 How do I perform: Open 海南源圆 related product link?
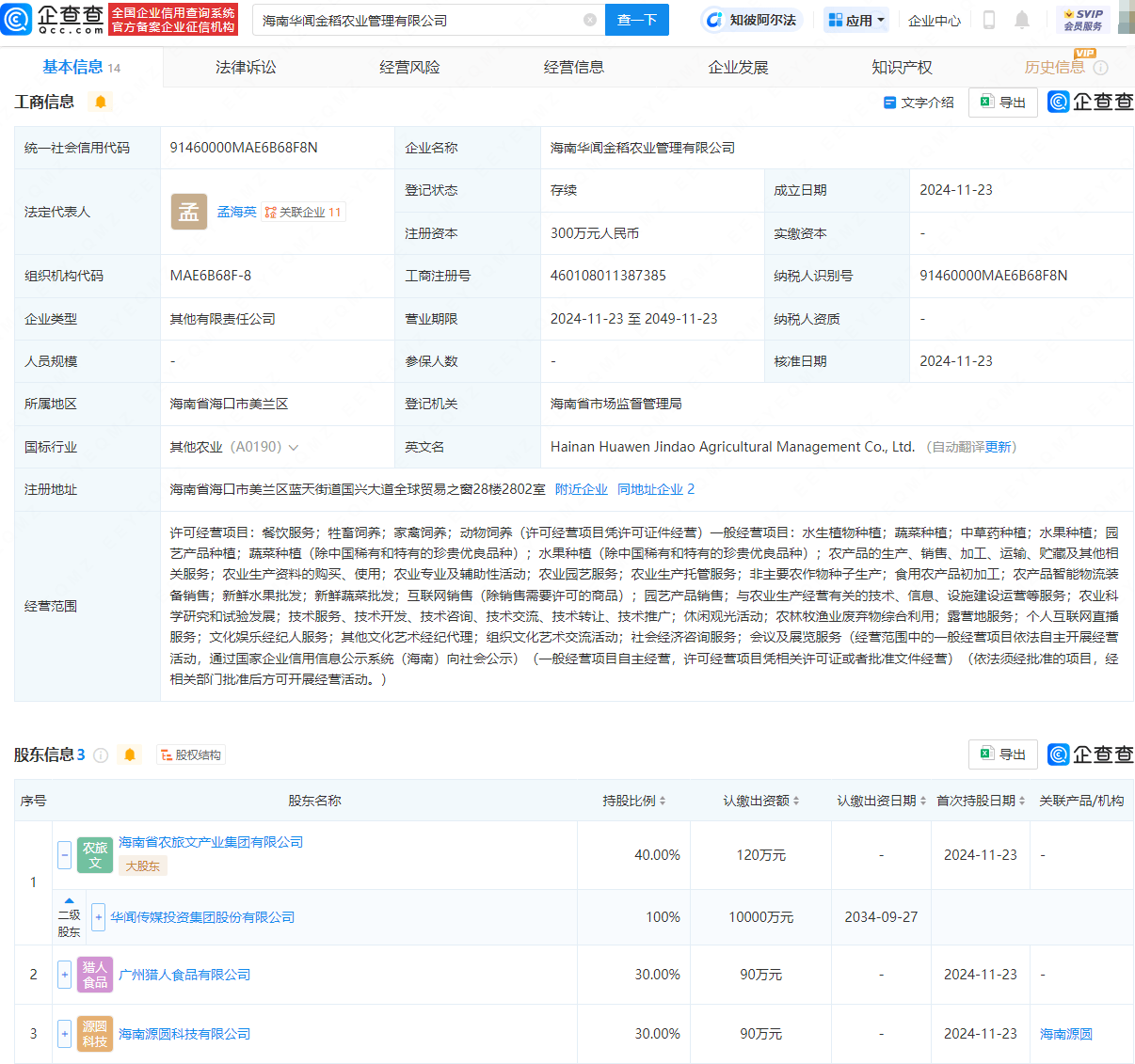coord(1066,1034)
